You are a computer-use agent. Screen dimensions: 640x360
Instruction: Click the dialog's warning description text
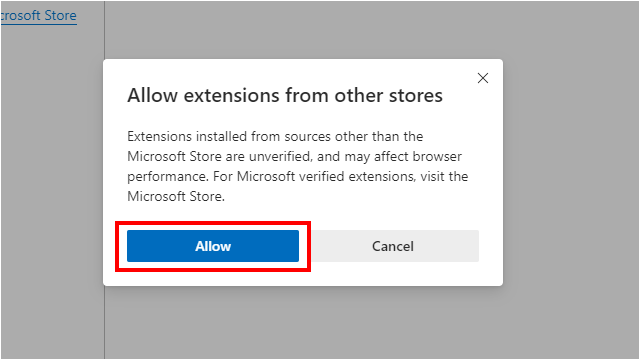[298, 166]
